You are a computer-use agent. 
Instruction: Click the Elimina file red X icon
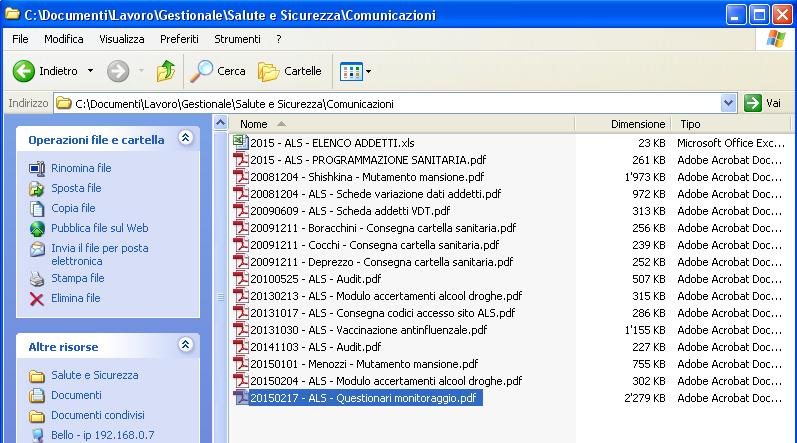pos(37,298)
